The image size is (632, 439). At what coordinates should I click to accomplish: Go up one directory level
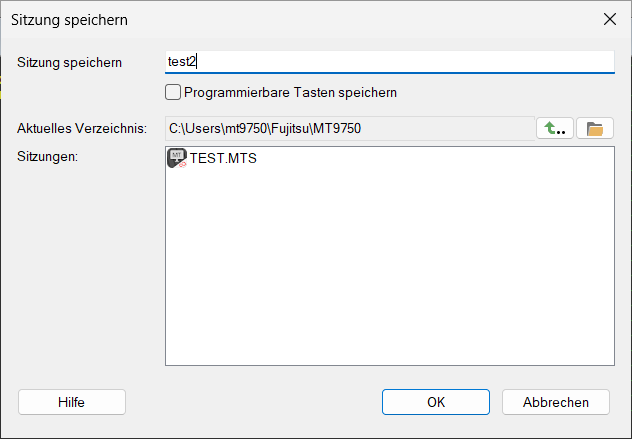(555, 128)
